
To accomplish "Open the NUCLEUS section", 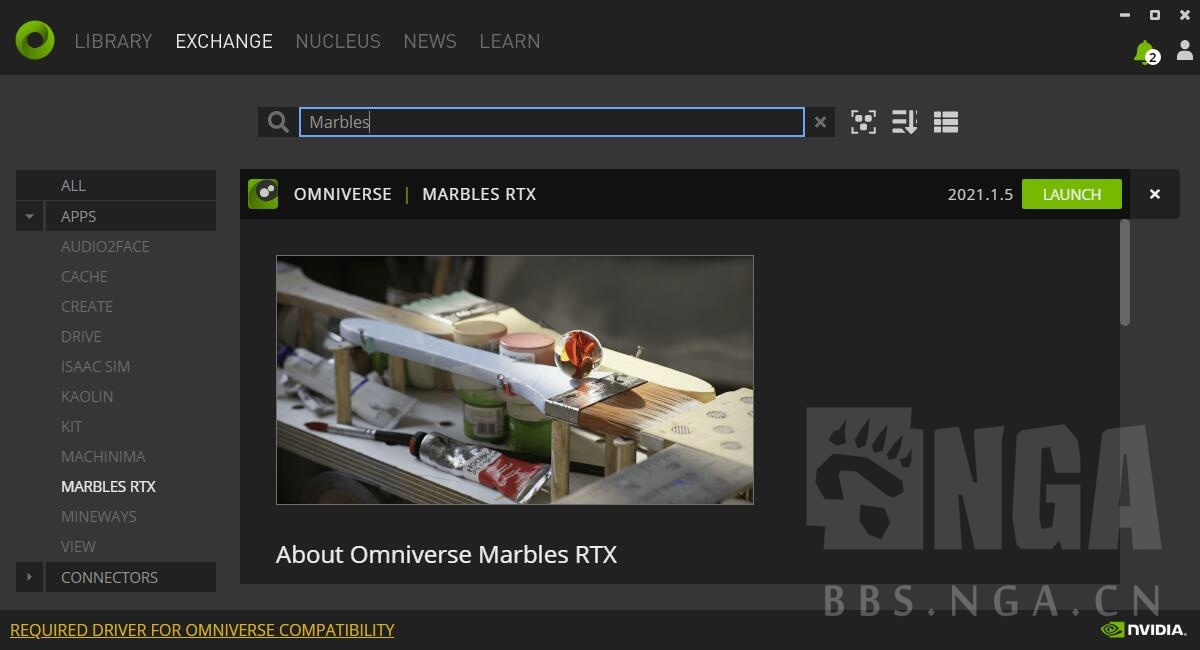I will [x=337, y=41].
